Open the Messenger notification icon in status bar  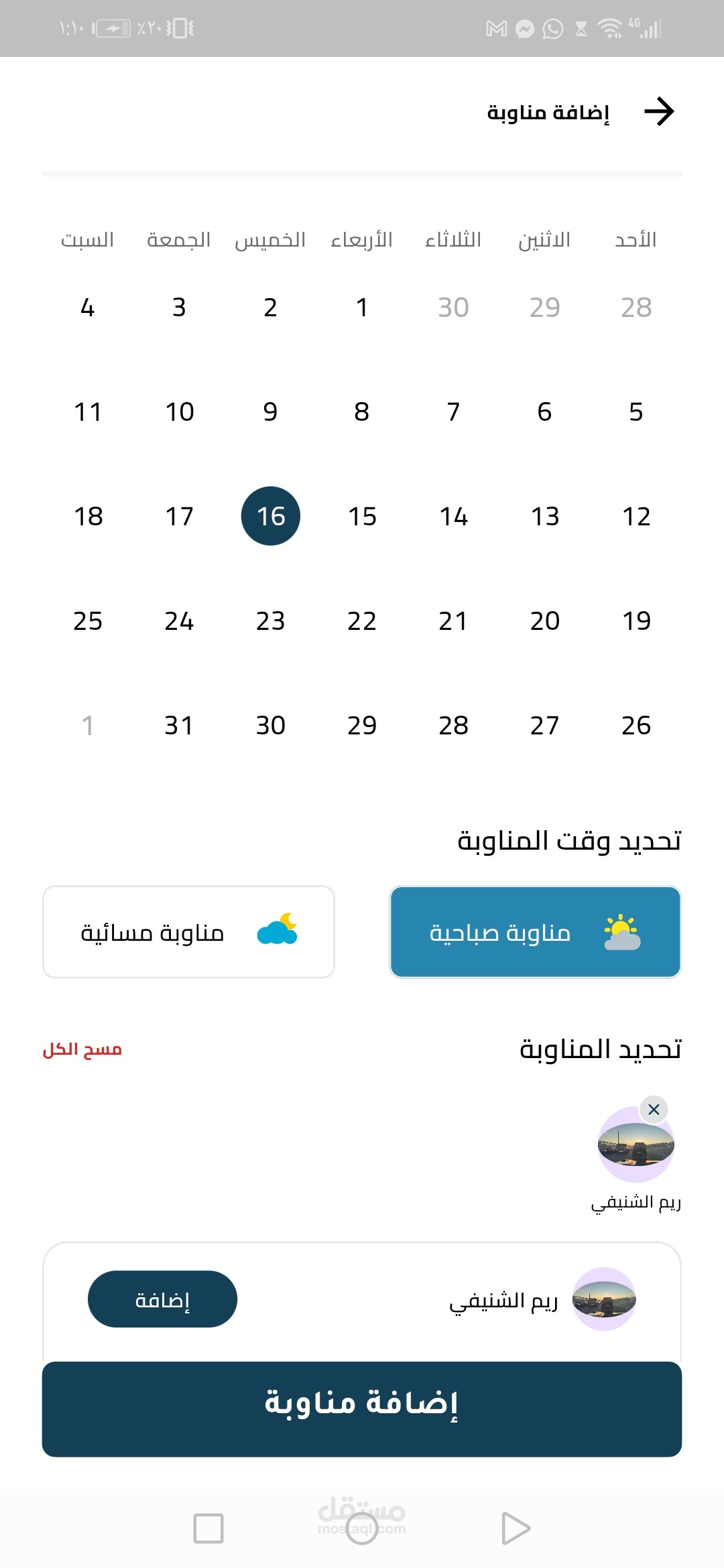point(525,29)
